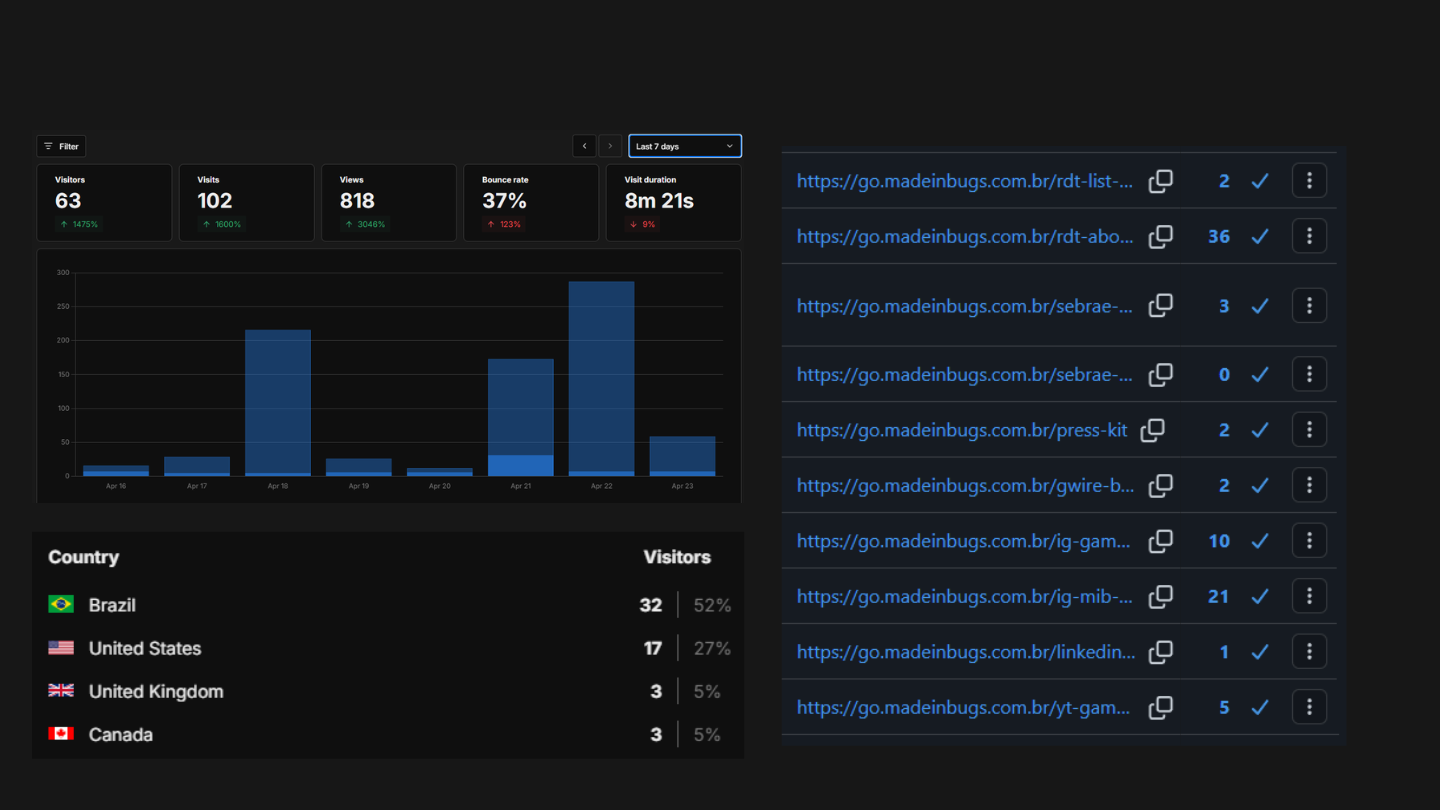Click the Apr 18 bar in chart
This screenshot has height=810, width=1440.
tap(278, 403)
